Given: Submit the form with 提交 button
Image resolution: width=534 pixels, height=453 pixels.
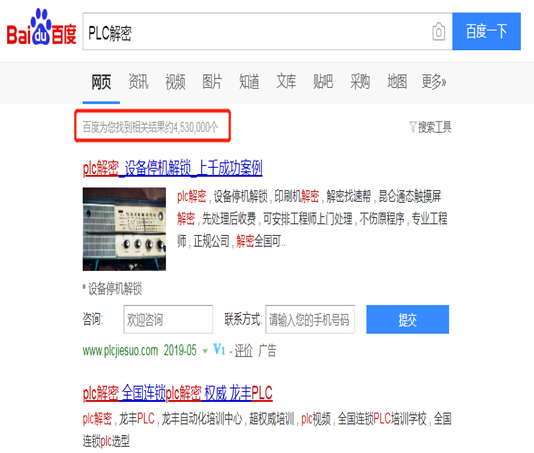Looking at the screenshot, I should coord(408,319).
